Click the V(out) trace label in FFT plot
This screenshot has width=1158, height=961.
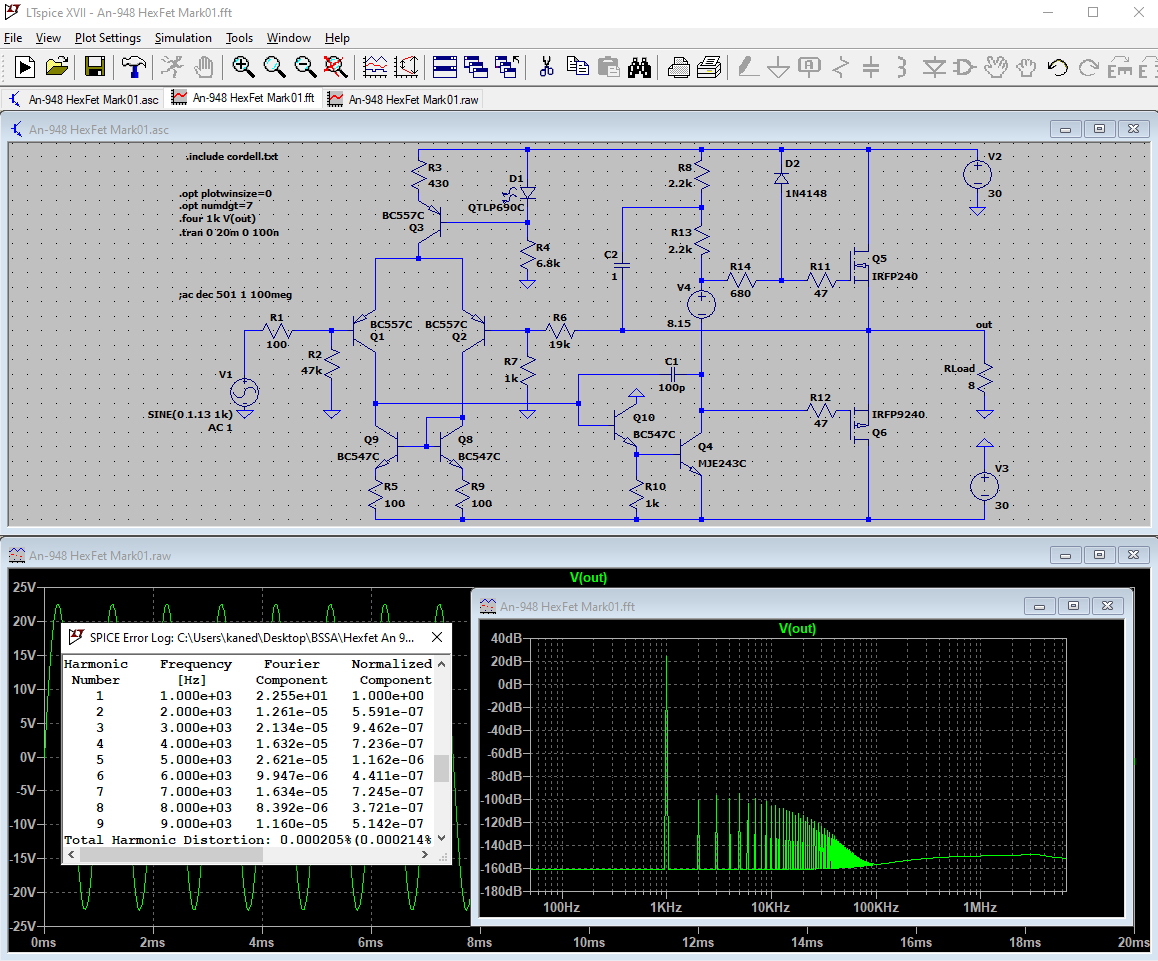pyautogui.click(x=797, y=628)
